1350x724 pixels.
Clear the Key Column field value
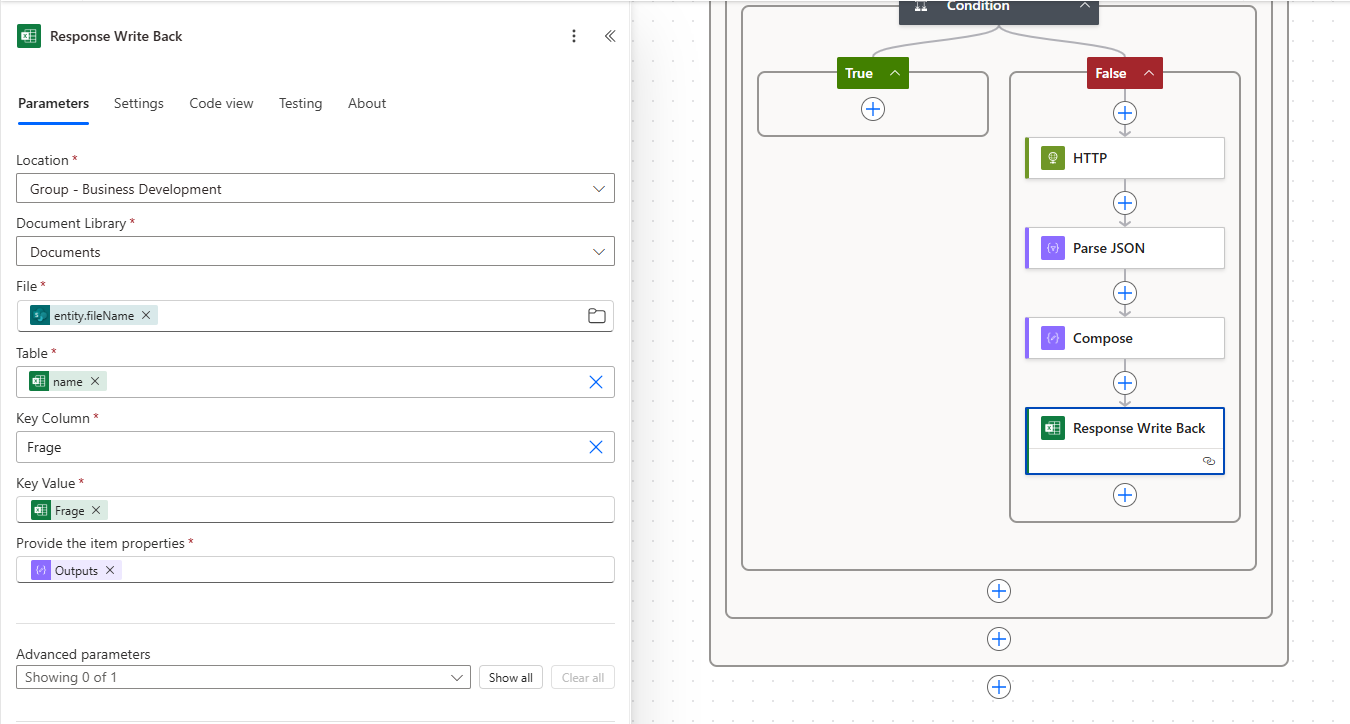[x=596, y=447]
